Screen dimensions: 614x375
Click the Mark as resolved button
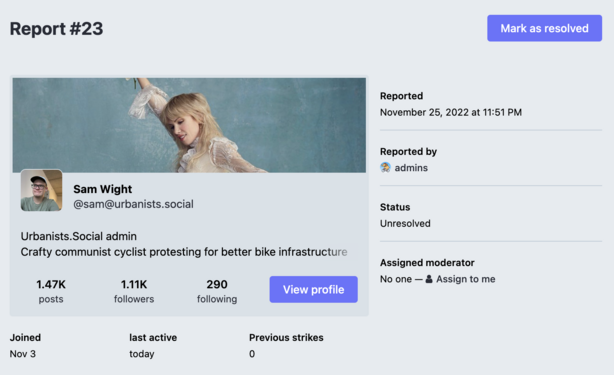[544, 28]
